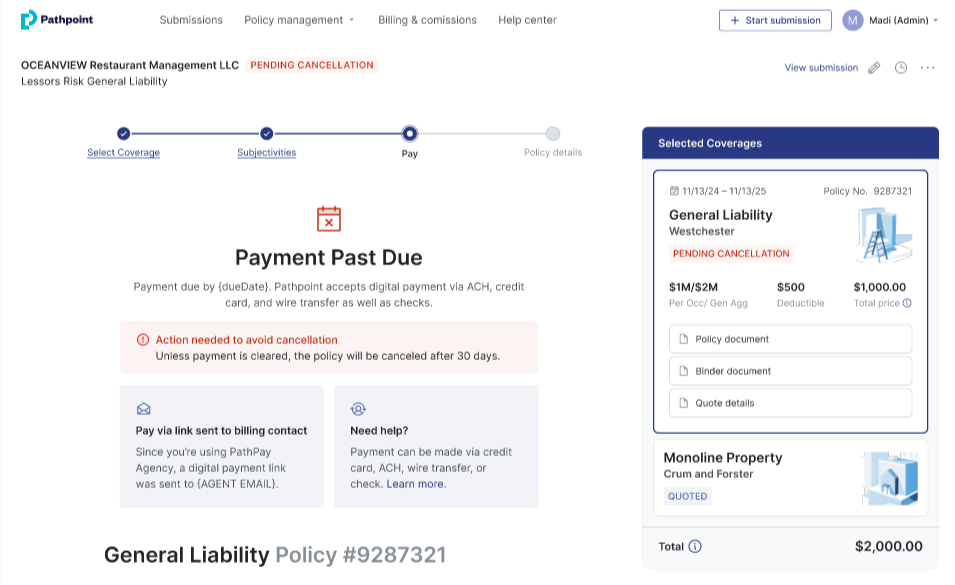The image size is (955, 585).
Task: Click the Total price info icon
Action: [907, 303]
